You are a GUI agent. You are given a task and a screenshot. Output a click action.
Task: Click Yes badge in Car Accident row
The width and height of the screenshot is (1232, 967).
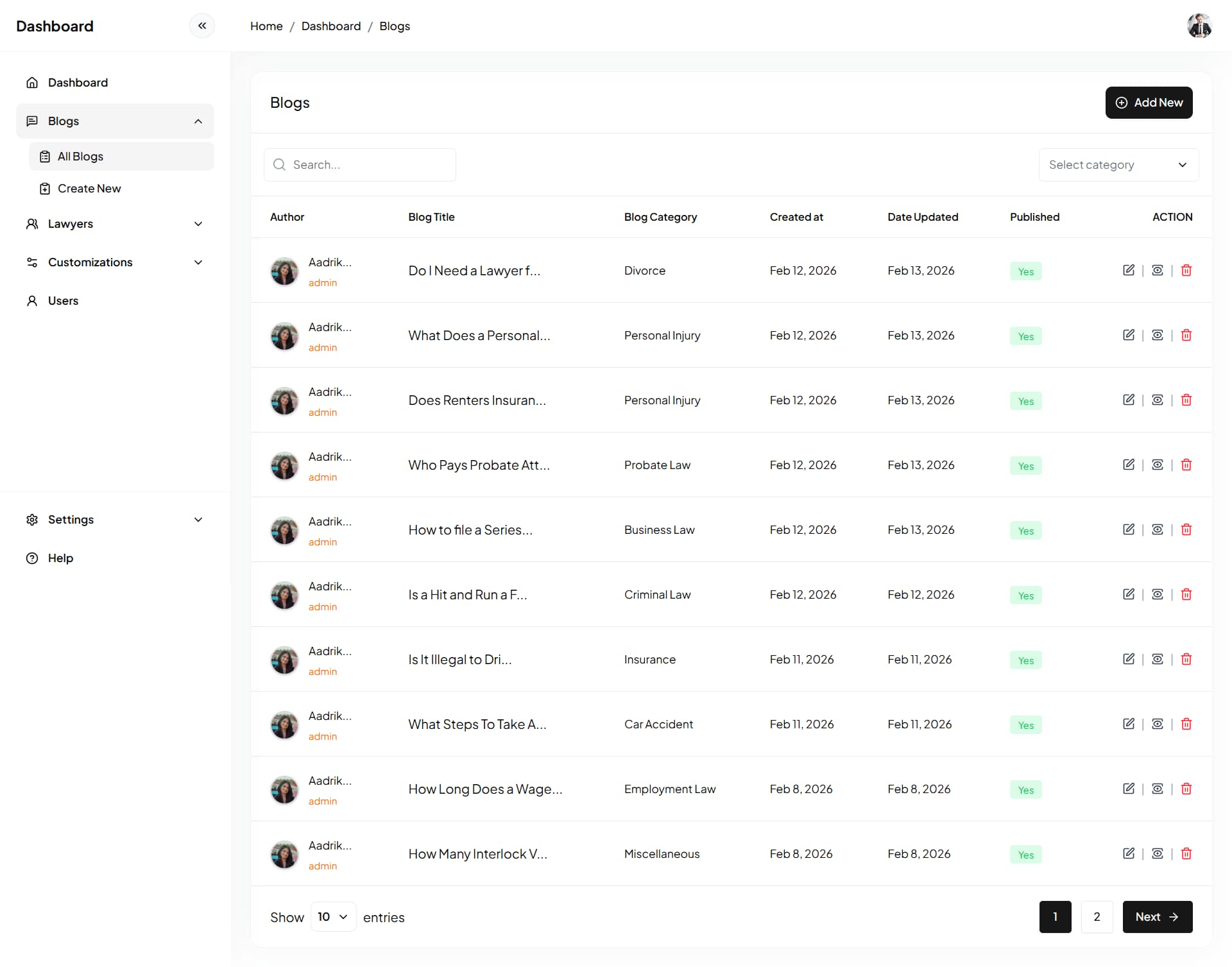pos(1026,725)
